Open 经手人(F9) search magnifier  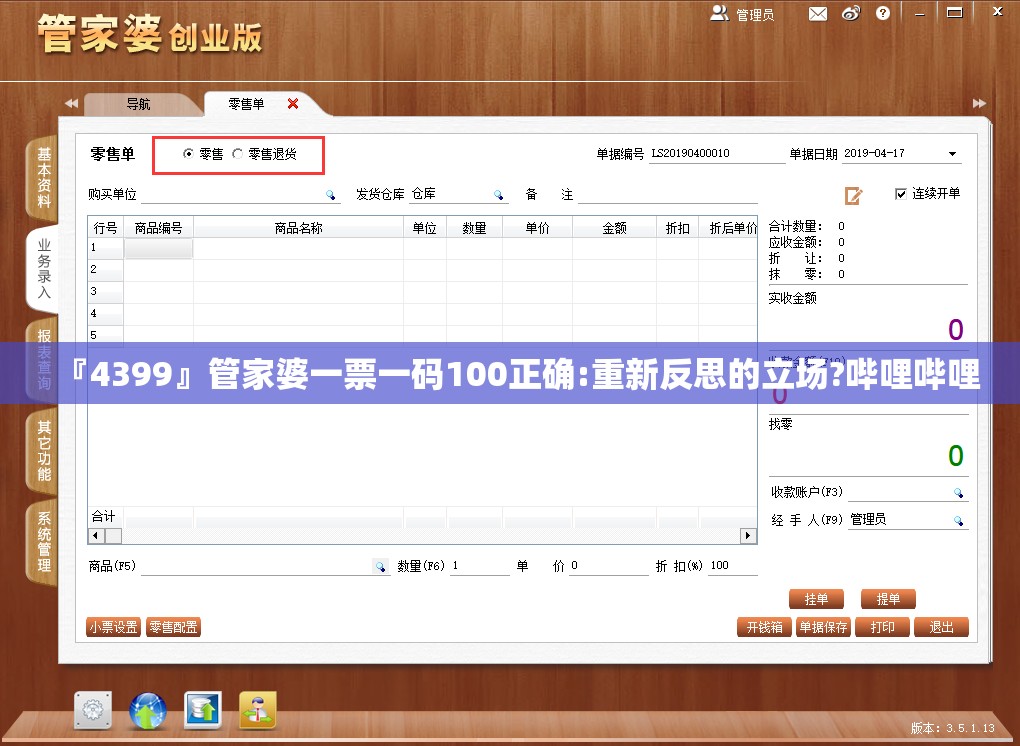click(x=958, y=520)
